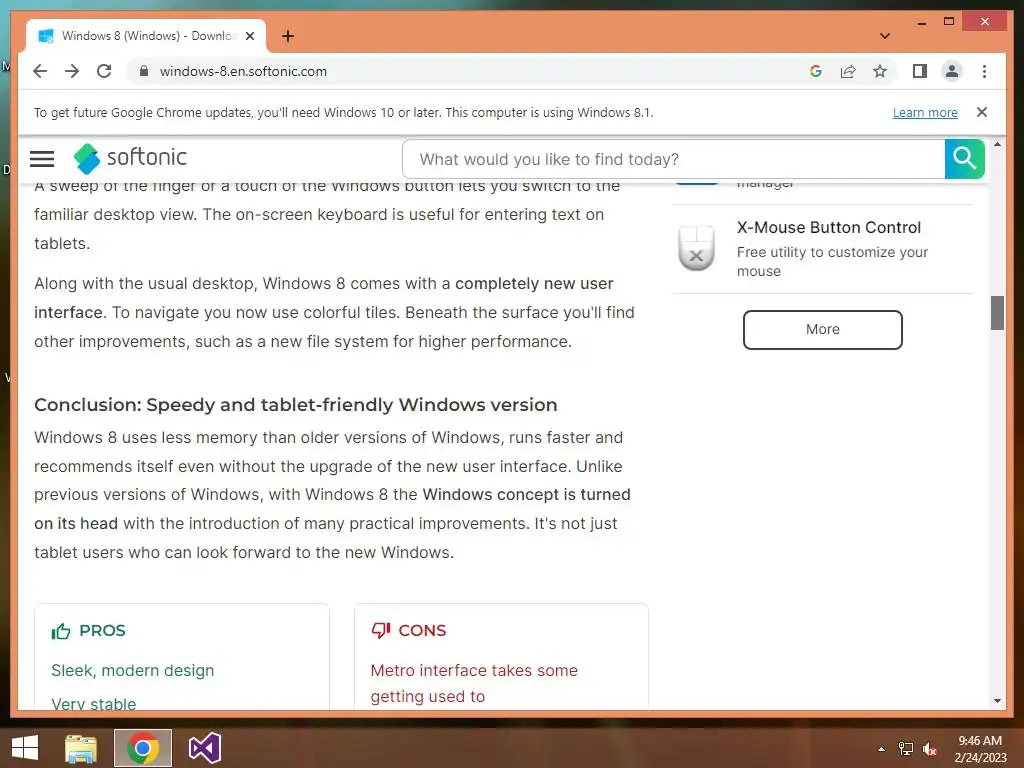
Task: Open Chrome three-dot menu
Action: (984, 71)
